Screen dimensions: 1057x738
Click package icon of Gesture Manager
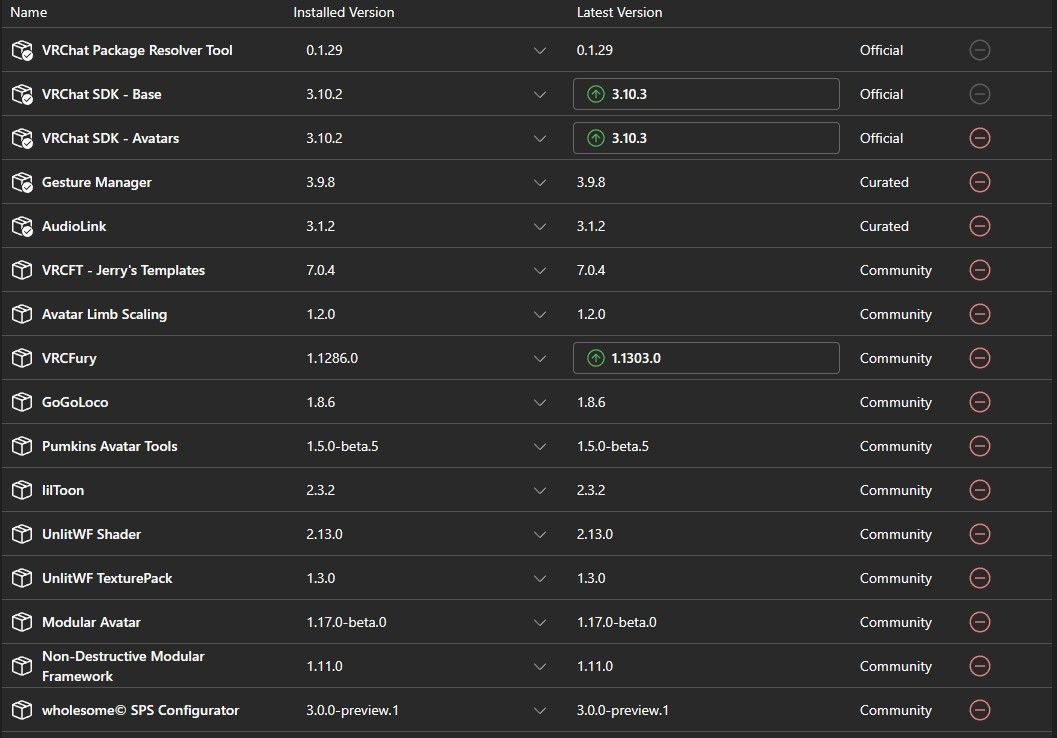click(22, 182)
